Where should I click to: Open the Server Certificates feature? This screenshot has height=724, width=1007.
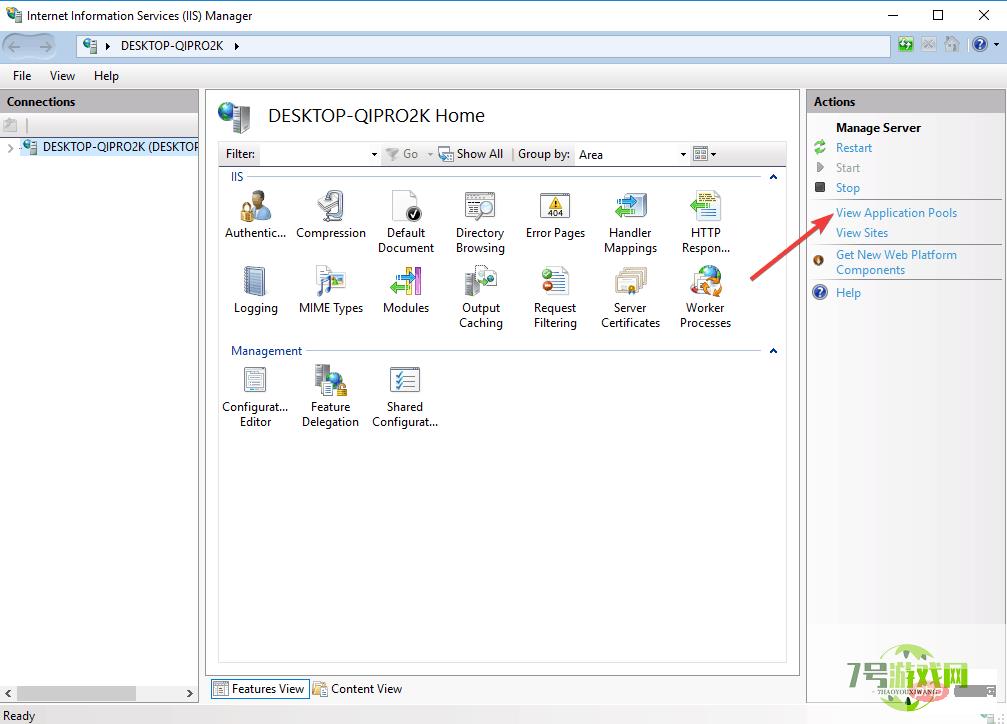[x=630, y=297]
